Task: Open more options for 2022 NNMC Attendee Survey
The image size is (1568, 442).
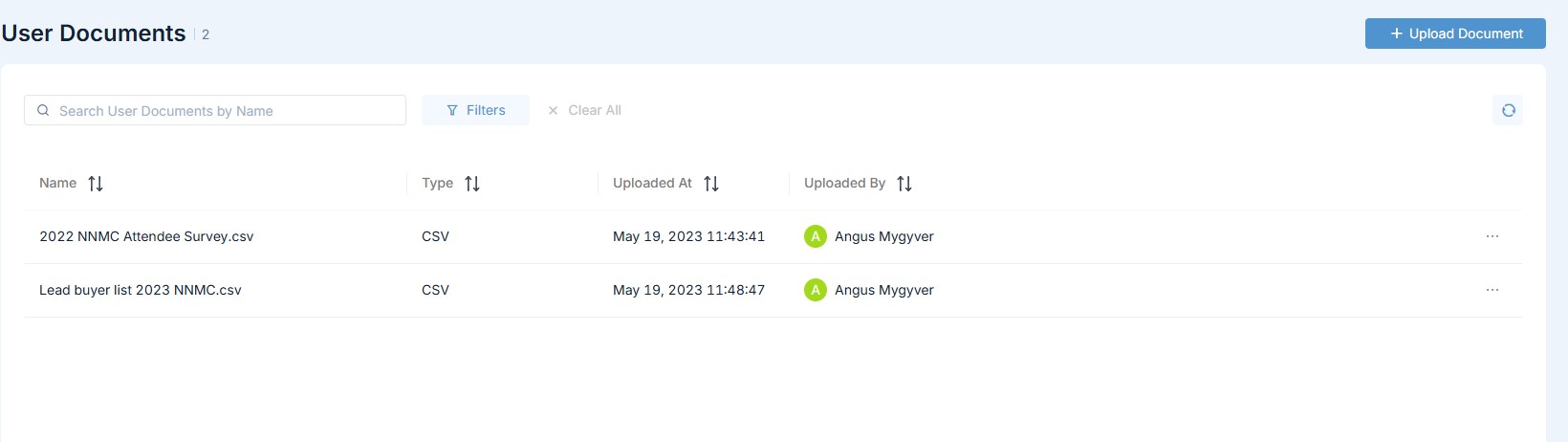Action: point(1492,236)
